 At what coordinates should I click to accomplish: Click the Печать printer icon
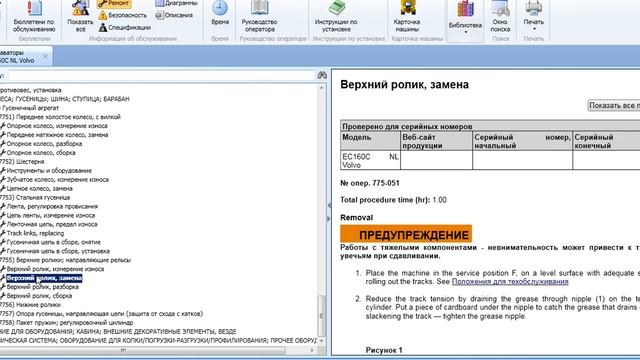point(533,8)
